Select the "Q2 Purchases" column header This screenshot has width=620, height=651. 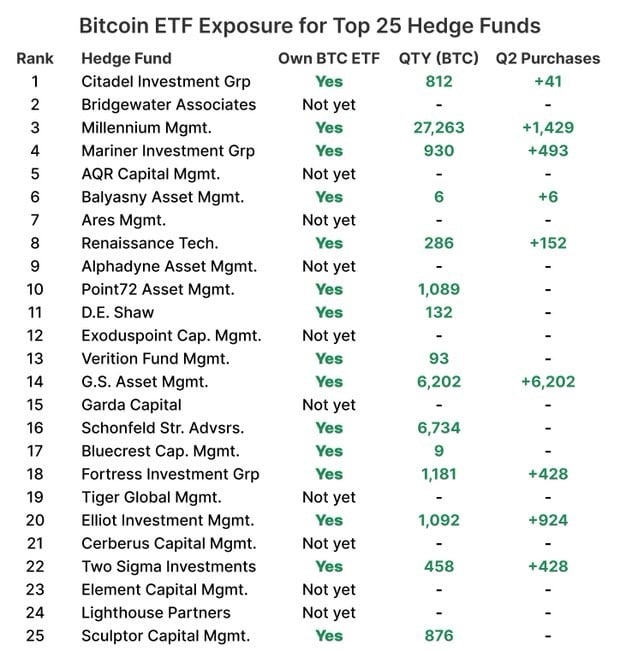(x=547, y=58)
